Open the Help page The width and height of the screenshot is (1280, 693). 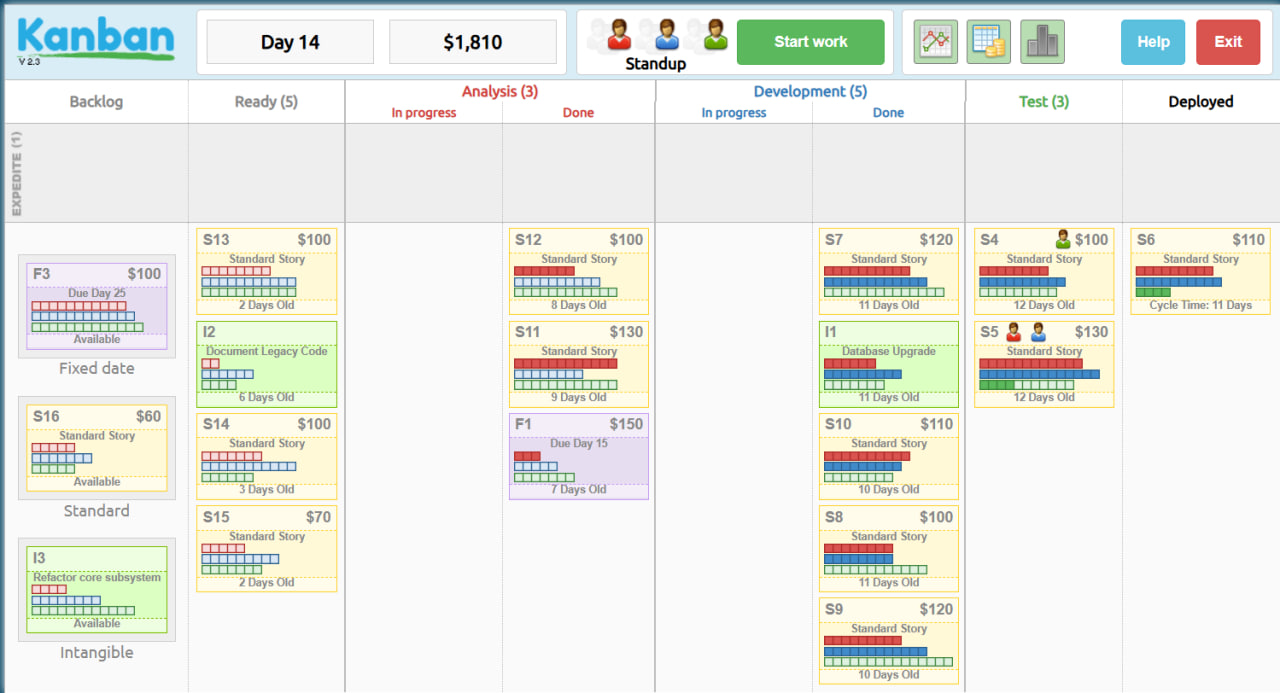click(1153, 42)
